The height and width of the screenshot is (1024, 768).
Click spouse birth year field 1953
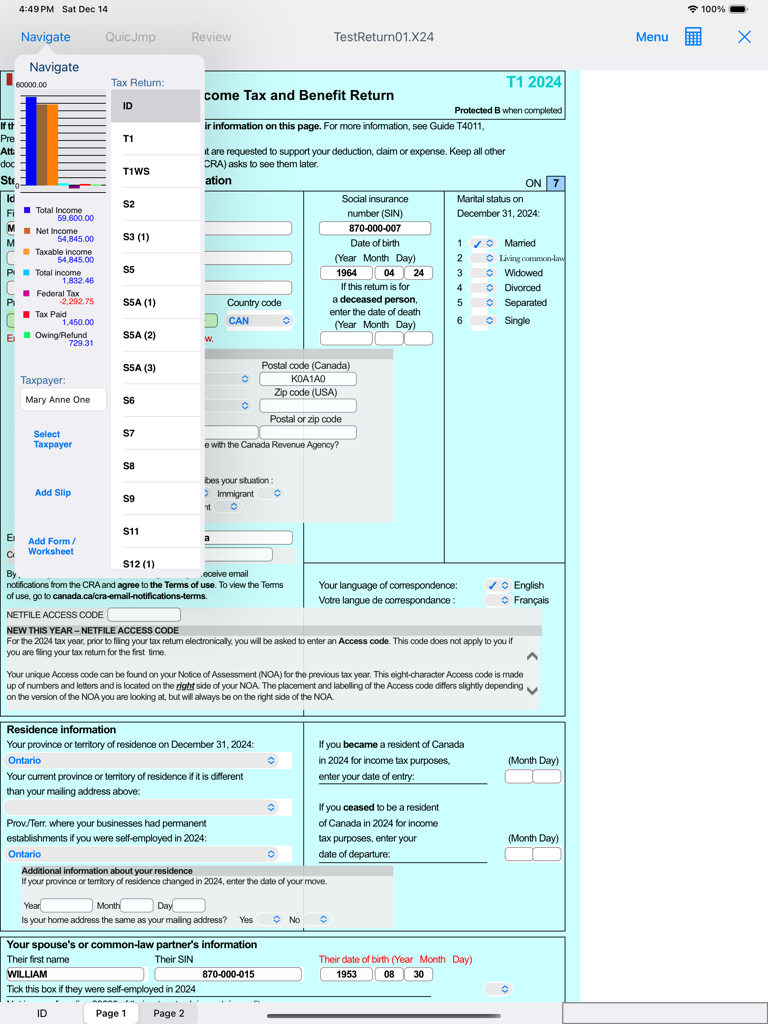coord(346,974)
